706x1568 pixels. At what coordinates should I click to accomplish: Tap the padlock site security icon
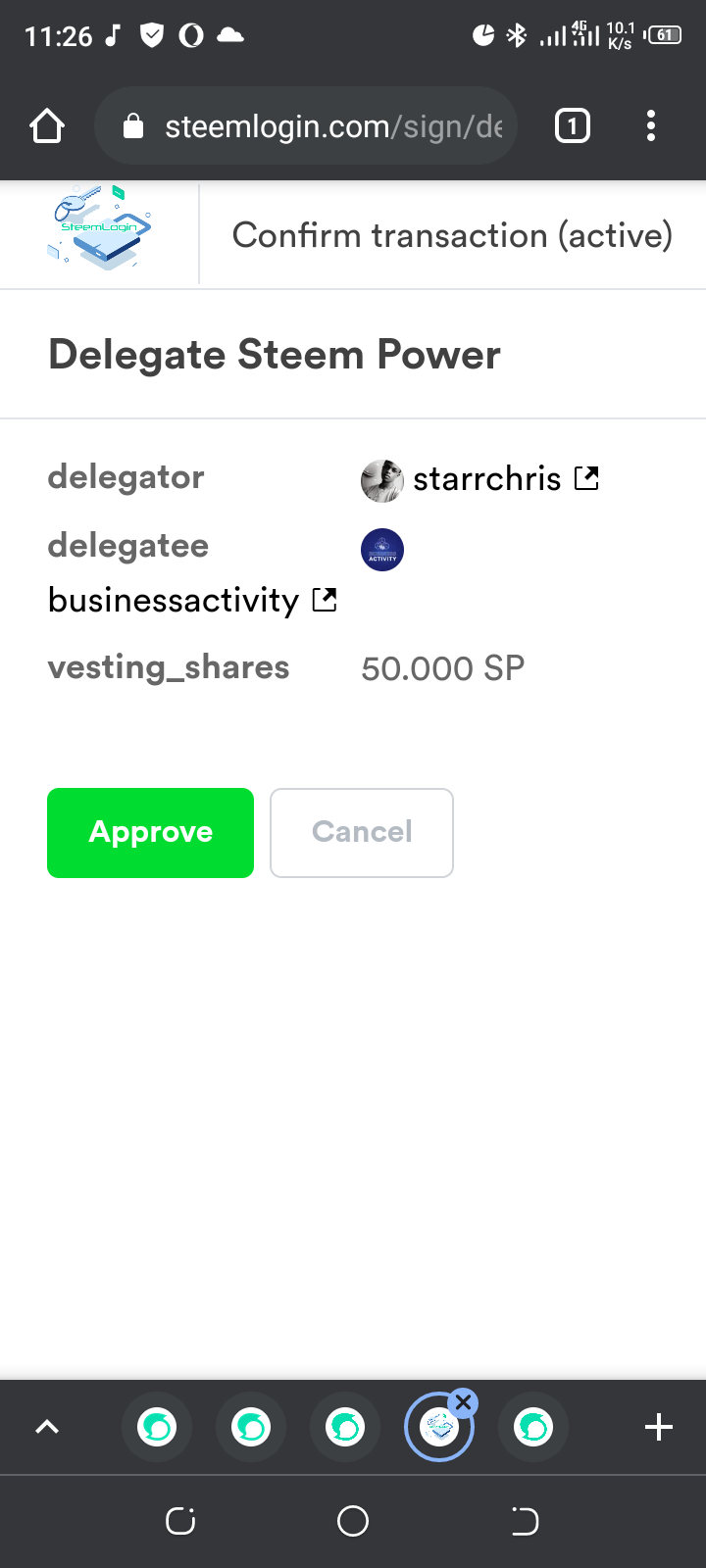133,126
